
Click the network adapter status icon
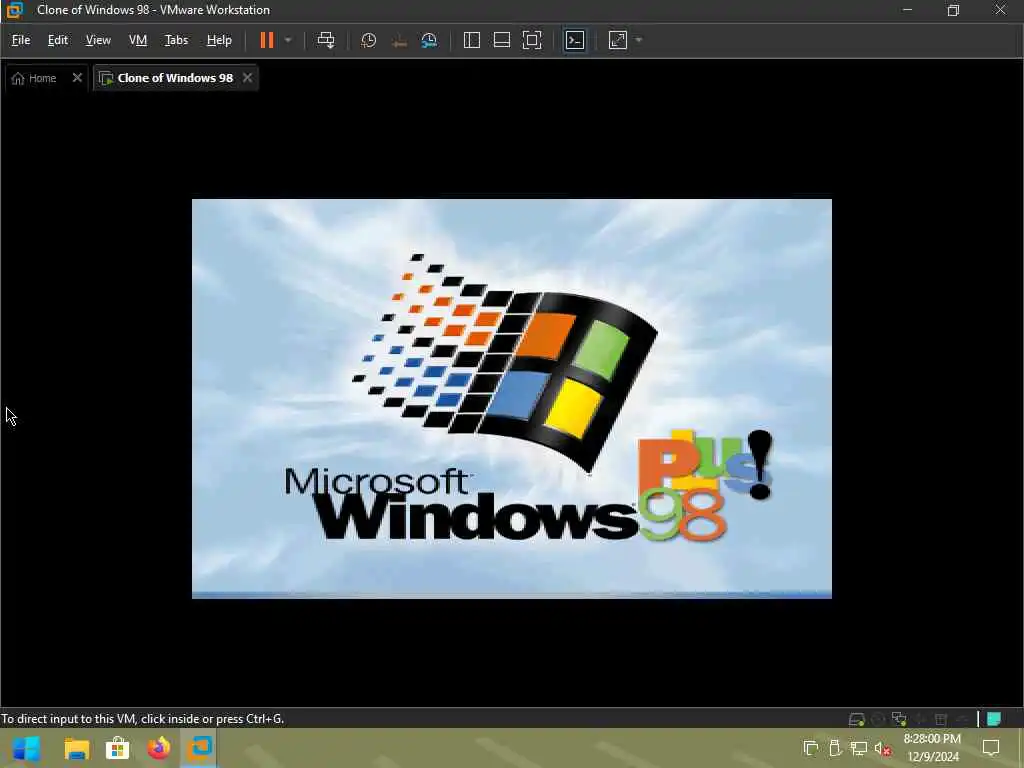[x=899, y=720]
